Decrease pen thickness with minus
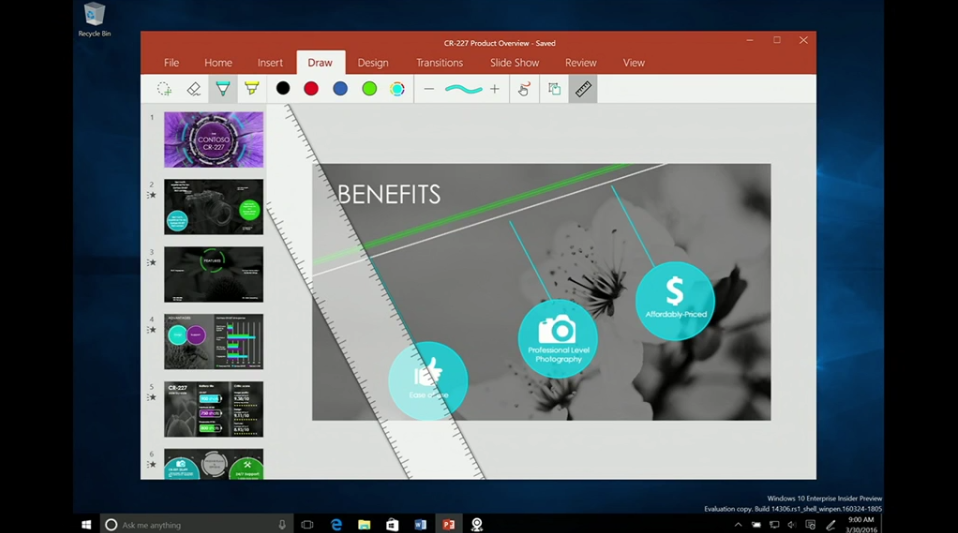 429,89
